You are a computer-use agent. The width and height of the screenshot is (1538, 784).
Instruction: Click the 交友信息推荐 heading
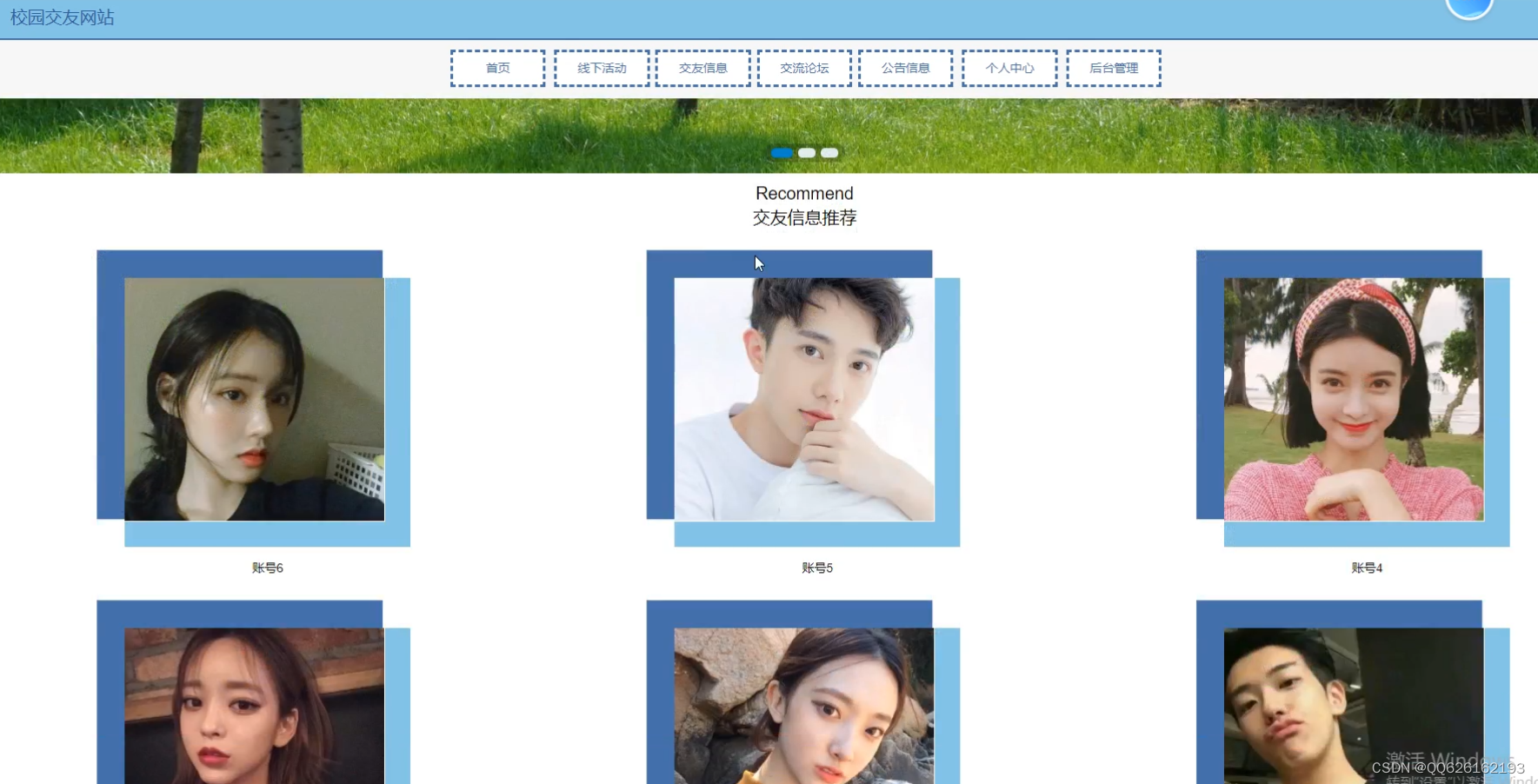pos(804,217)
